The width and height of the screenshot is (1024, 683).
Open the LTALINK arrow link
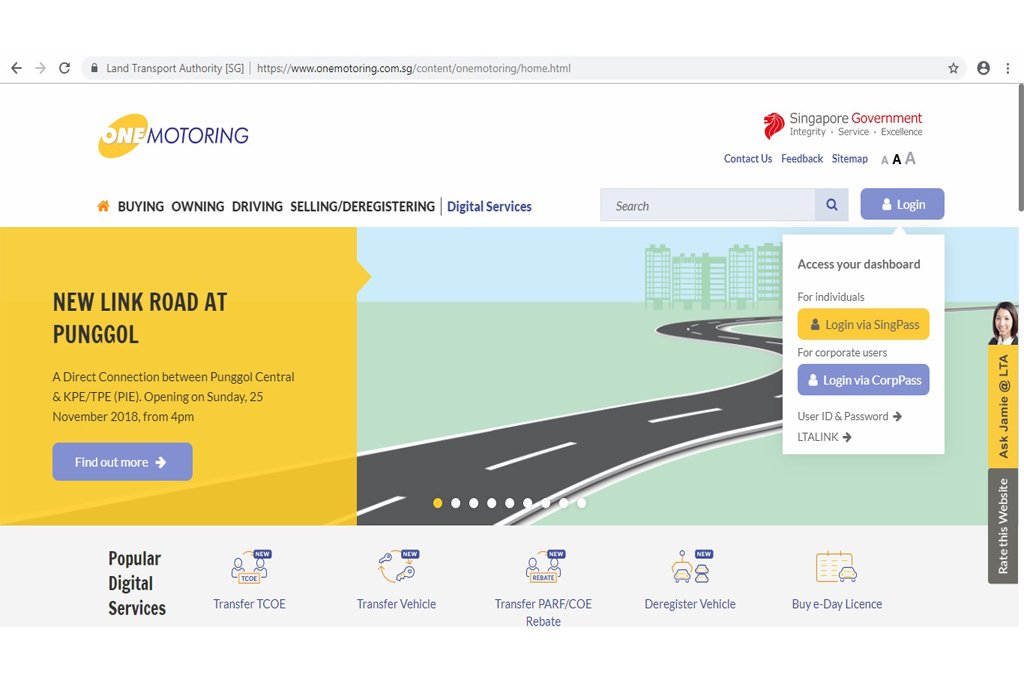coord(824,437)
